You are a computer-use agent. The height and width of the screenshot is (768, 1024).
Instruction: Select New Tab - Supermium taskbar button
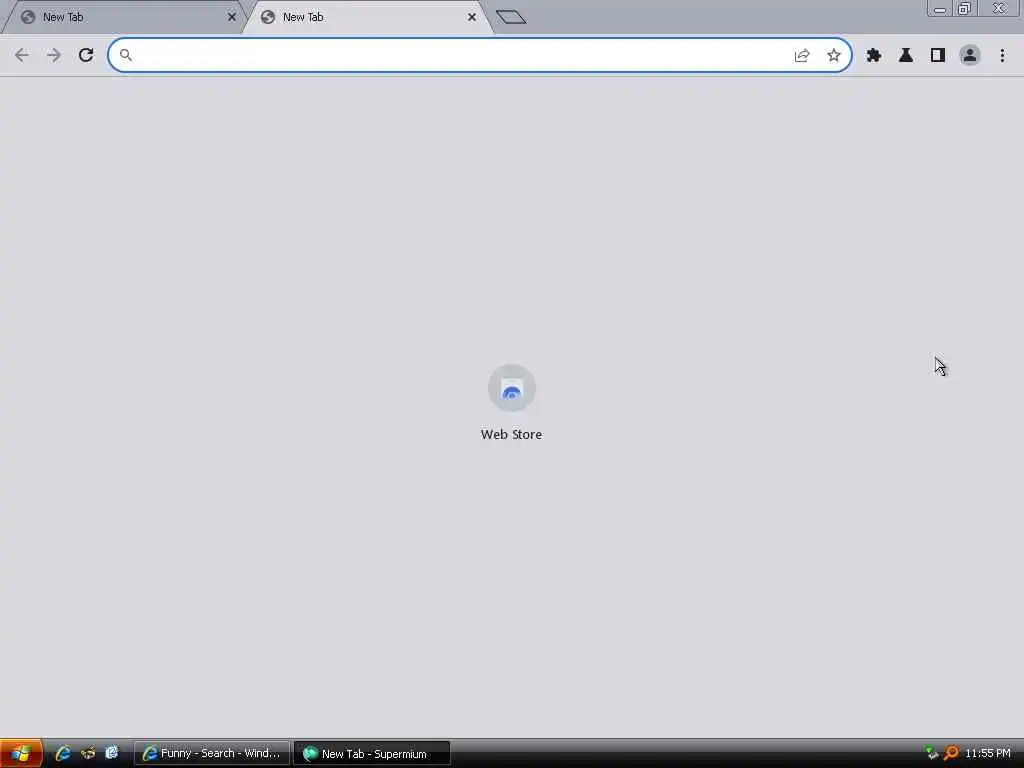(372, 754)
